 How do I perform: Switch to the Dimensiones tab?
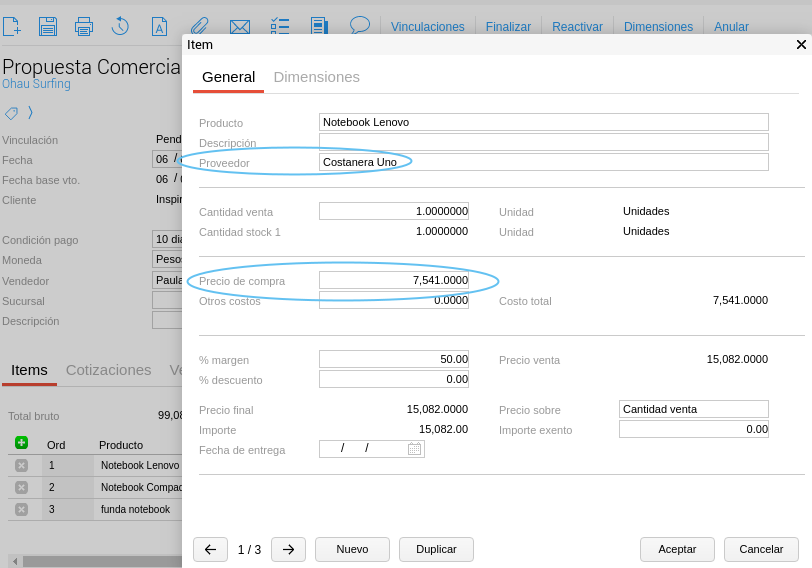316,77
